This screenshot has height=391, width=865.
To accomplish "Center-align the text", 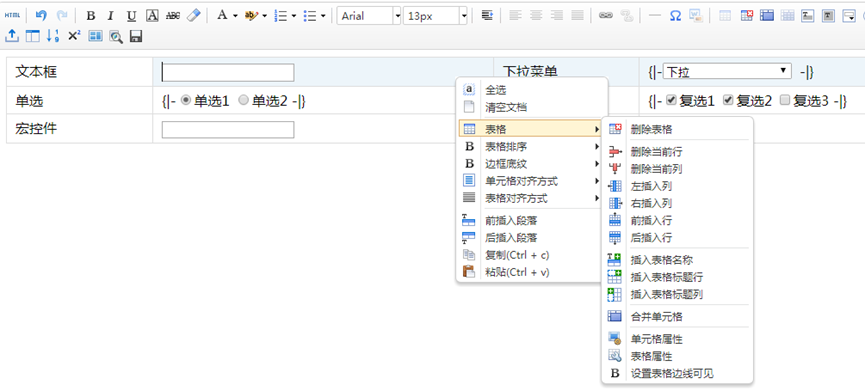I will coord(536,15).
